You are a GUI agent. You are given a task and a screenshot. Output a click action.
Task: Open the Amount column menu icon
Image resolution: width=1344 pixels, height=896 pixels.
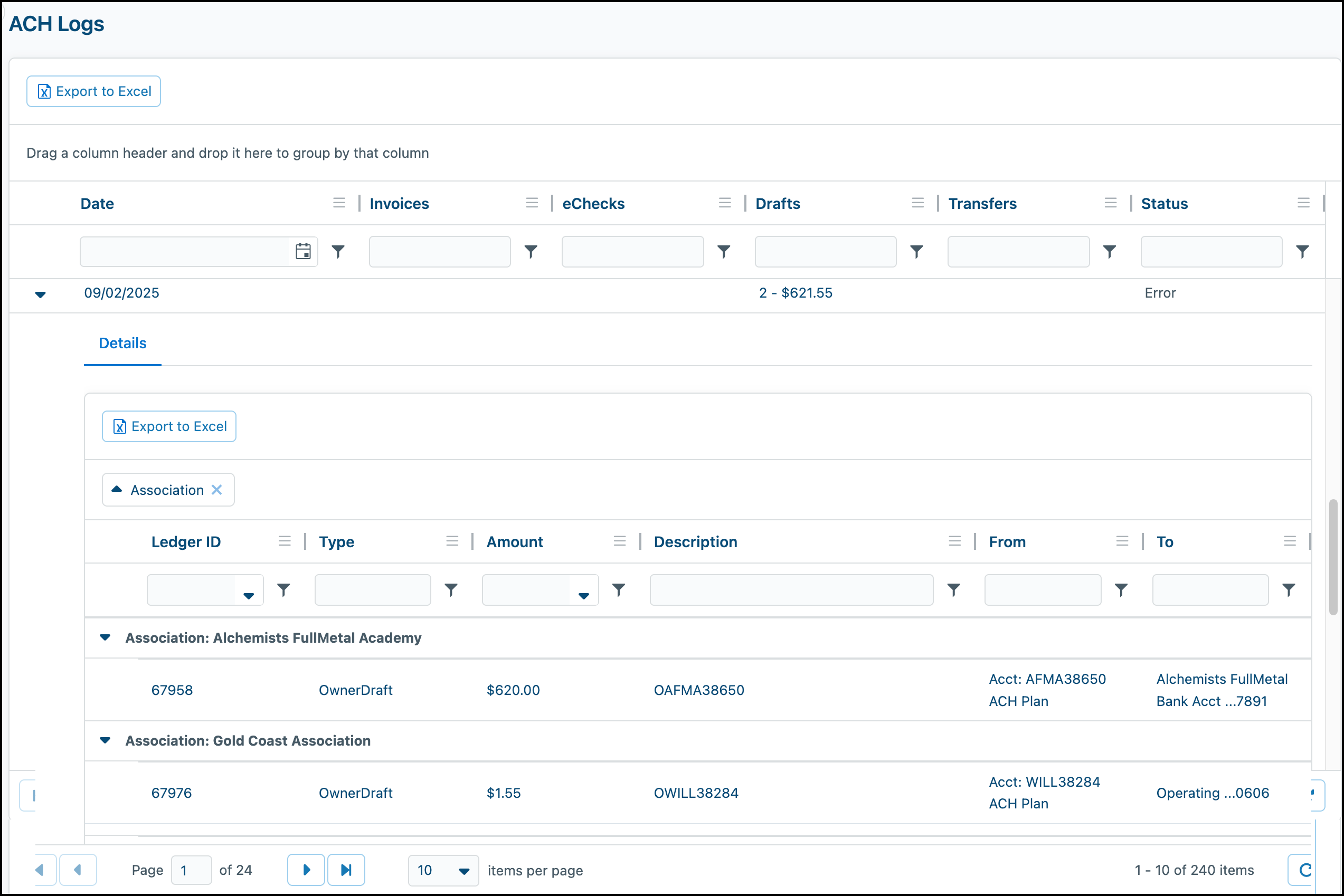click(x=620, y=541)
